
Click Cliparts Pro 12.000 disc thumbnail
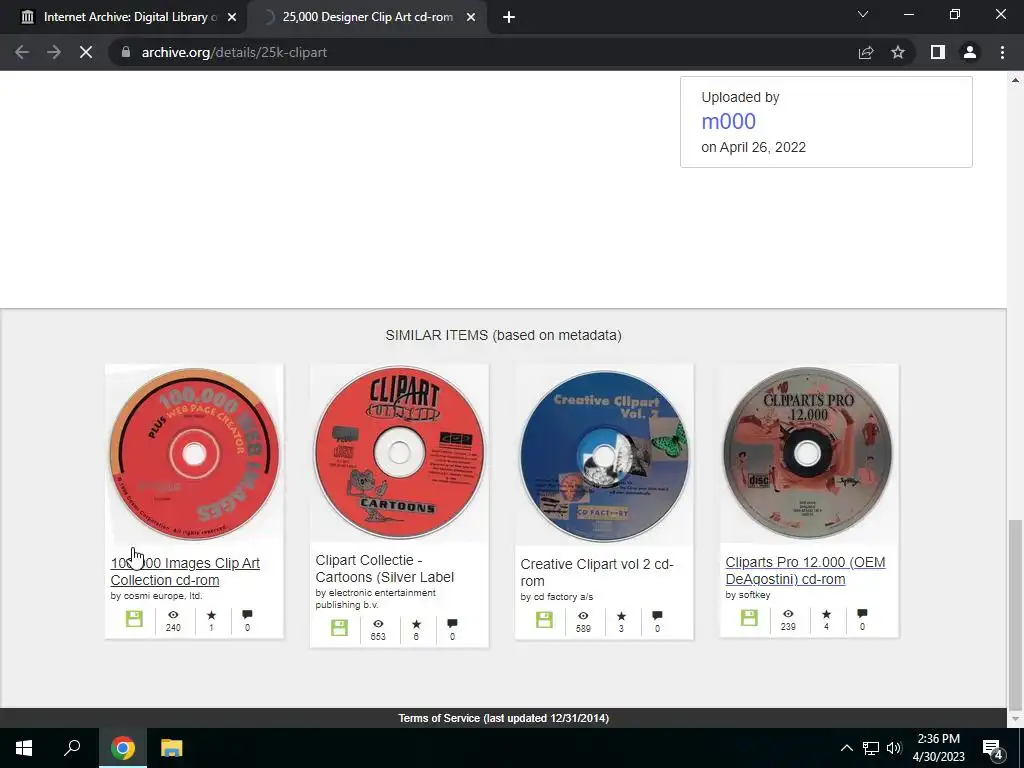809,453
